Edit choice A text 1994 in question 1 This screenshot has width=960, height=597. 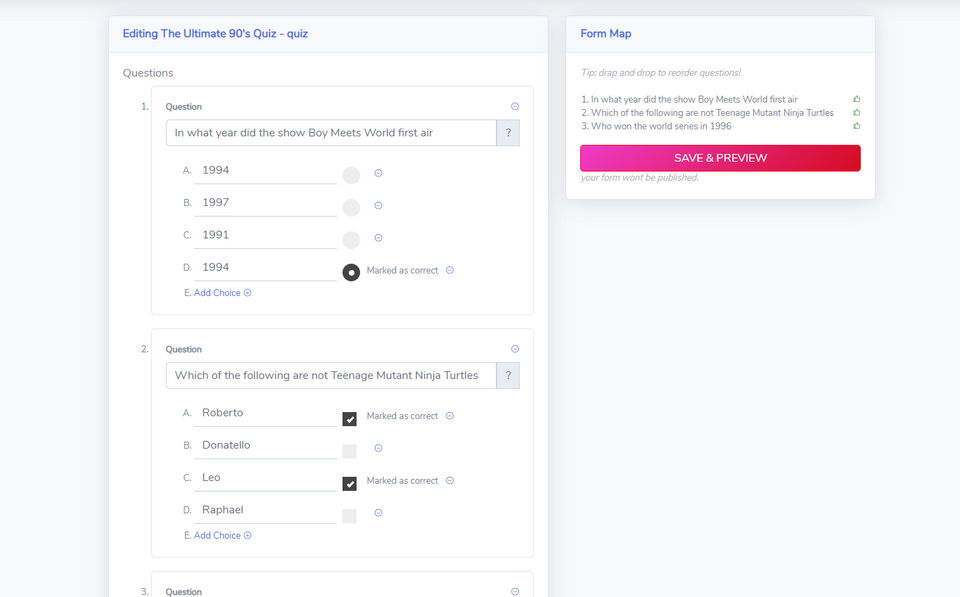click(265, 171)
